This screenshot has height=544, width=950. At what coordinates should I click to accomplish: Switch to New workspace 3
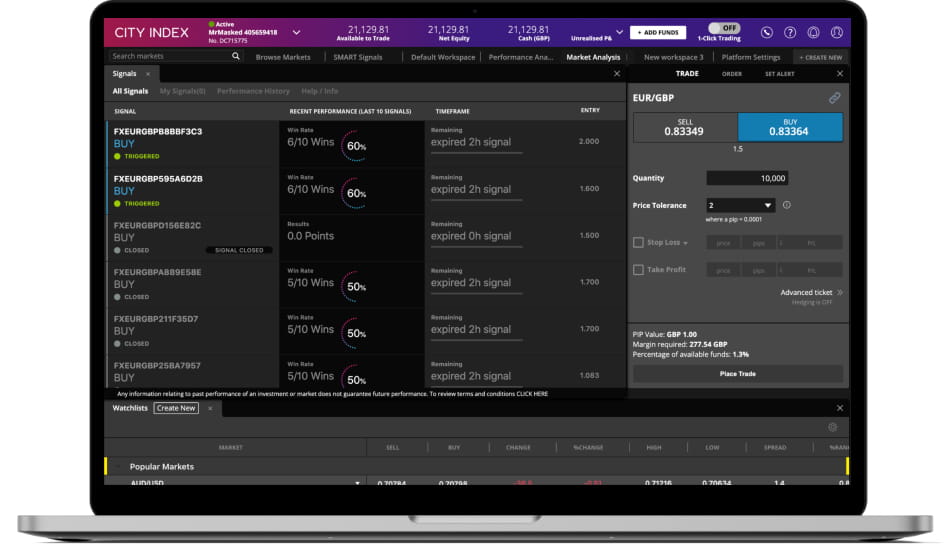coord(674,57)
